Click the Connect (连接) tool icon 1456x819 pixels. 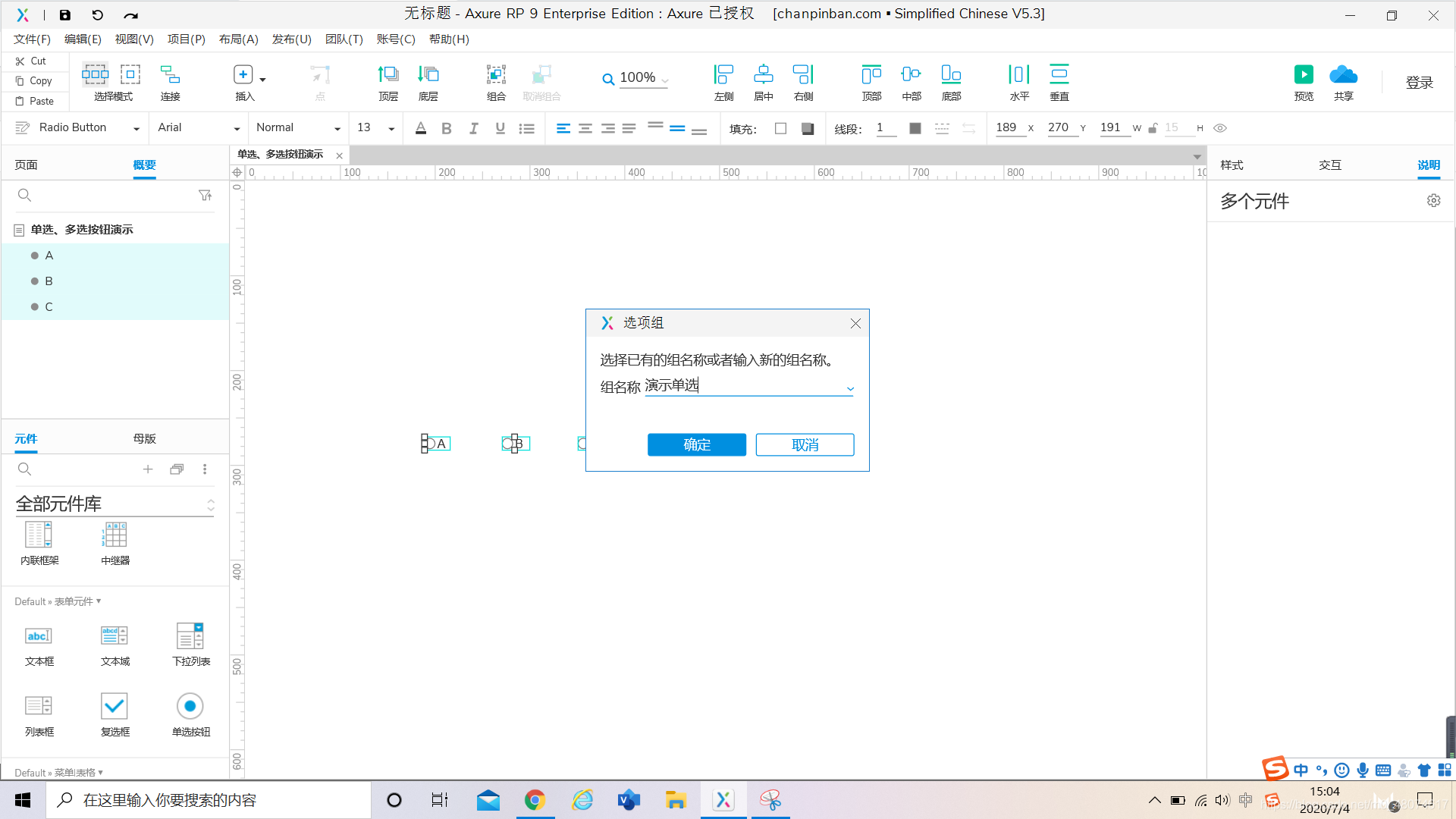pyautogui.click(x=170, y=75)
